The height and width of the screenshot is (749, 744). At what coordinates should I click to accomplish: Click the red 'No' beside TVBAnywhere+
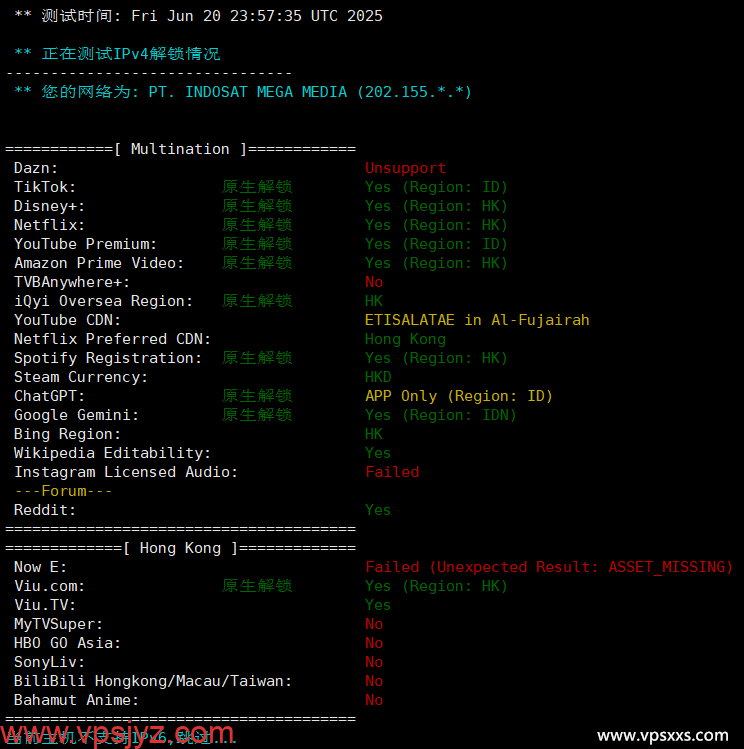tap(374, 282)
